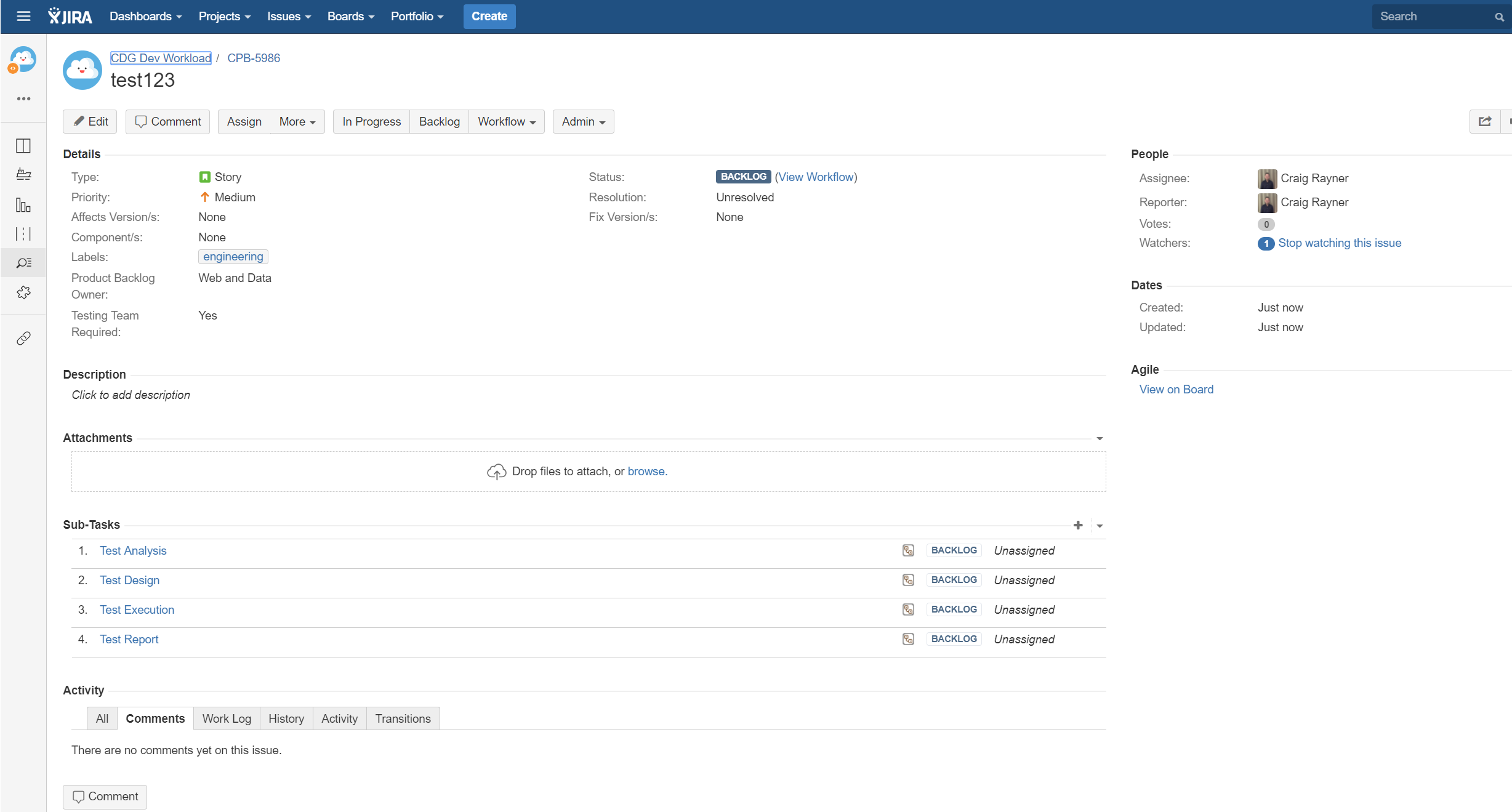1512x812 pixels.
Task: Open the Workflow dropdown
Action: 506,122
